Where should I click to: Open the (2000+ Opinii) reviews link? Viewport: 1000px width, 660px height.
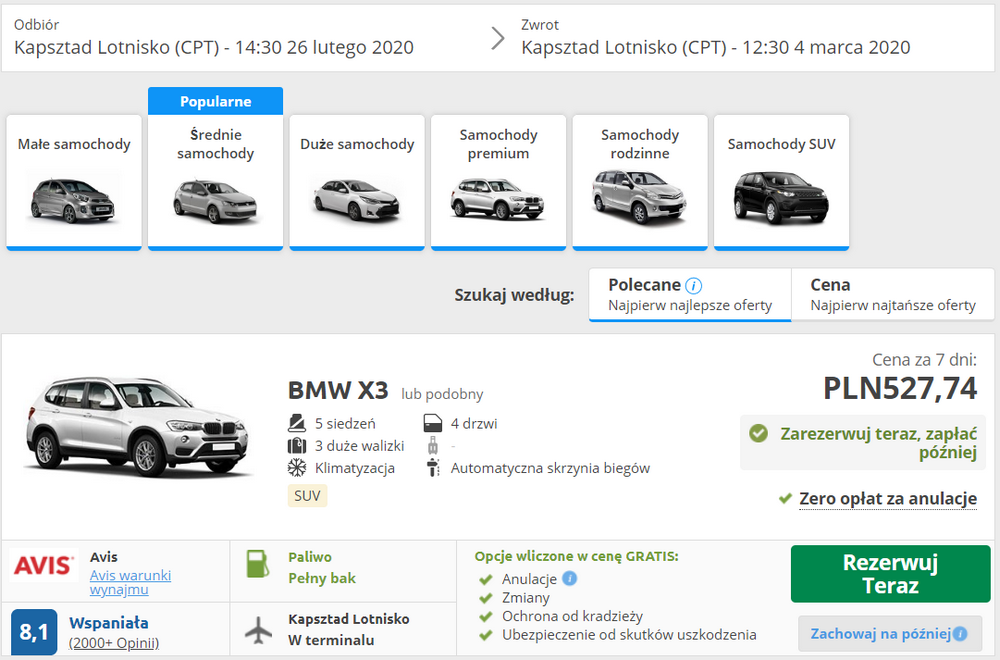point(114,643)
